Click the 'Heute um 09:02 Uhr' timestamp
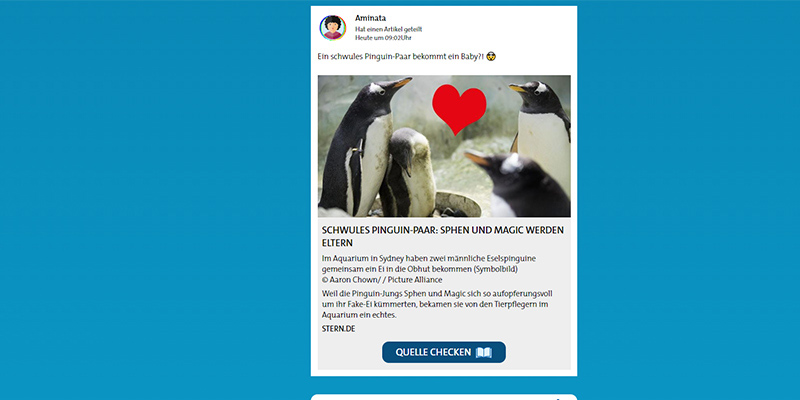The image size is (800, 400). coord(383,38)
